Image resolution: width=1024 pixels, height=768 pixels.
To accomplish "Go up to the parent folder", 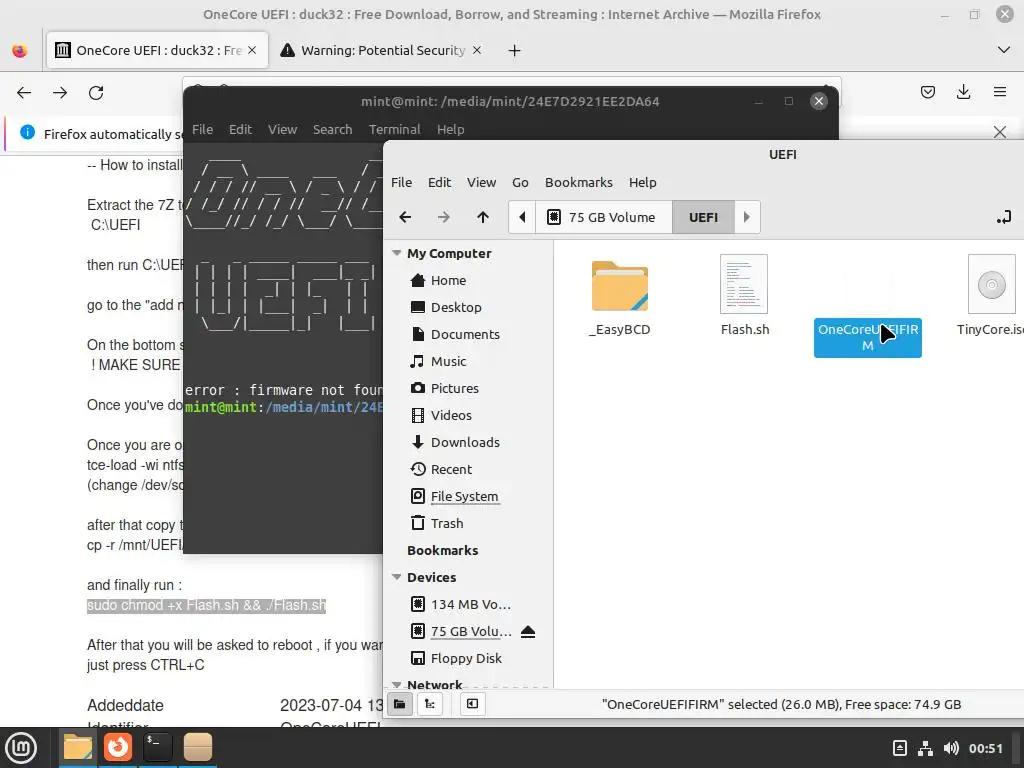I will [x=483, y=217].
